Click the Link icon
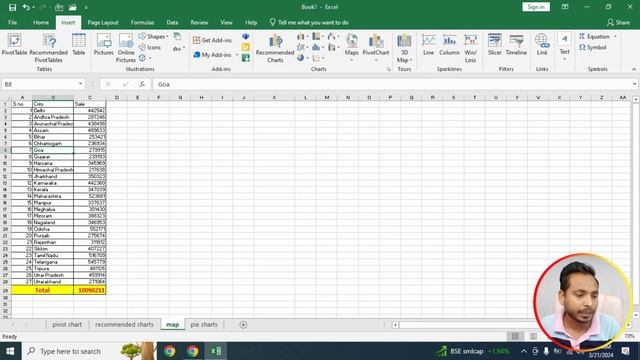Image resolution: width=640 pixels, height=360 pixels. tap(542, 45)
